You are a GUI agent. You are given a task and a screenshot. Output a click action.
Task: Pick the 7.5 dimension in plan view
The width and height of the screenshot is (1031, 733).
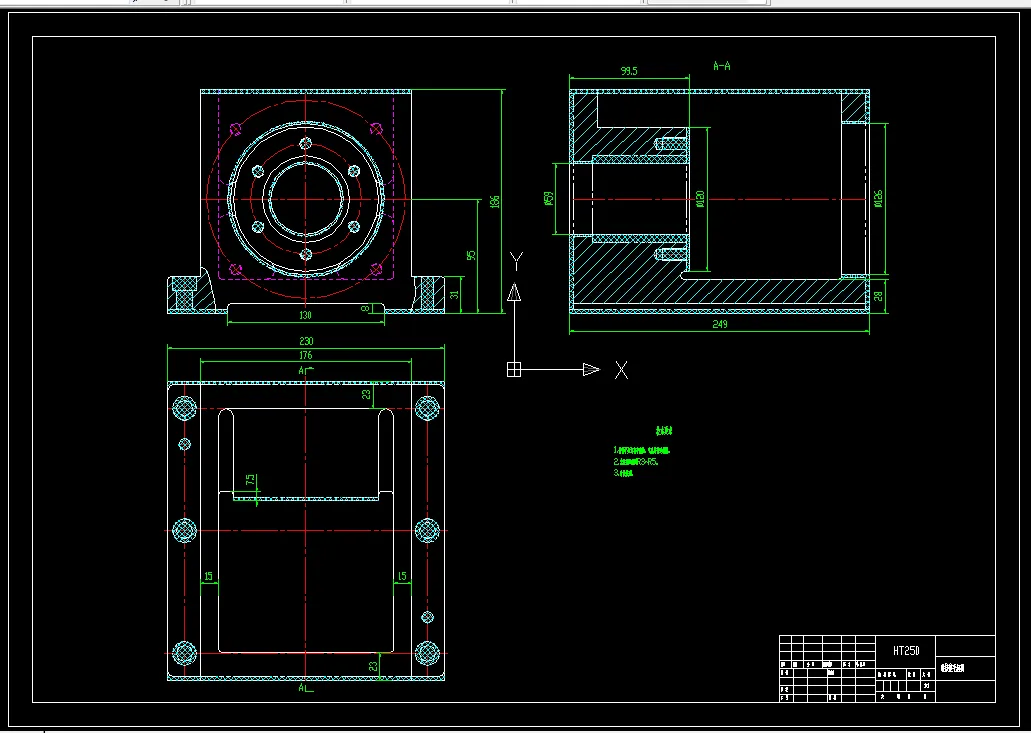coord(250,481)
